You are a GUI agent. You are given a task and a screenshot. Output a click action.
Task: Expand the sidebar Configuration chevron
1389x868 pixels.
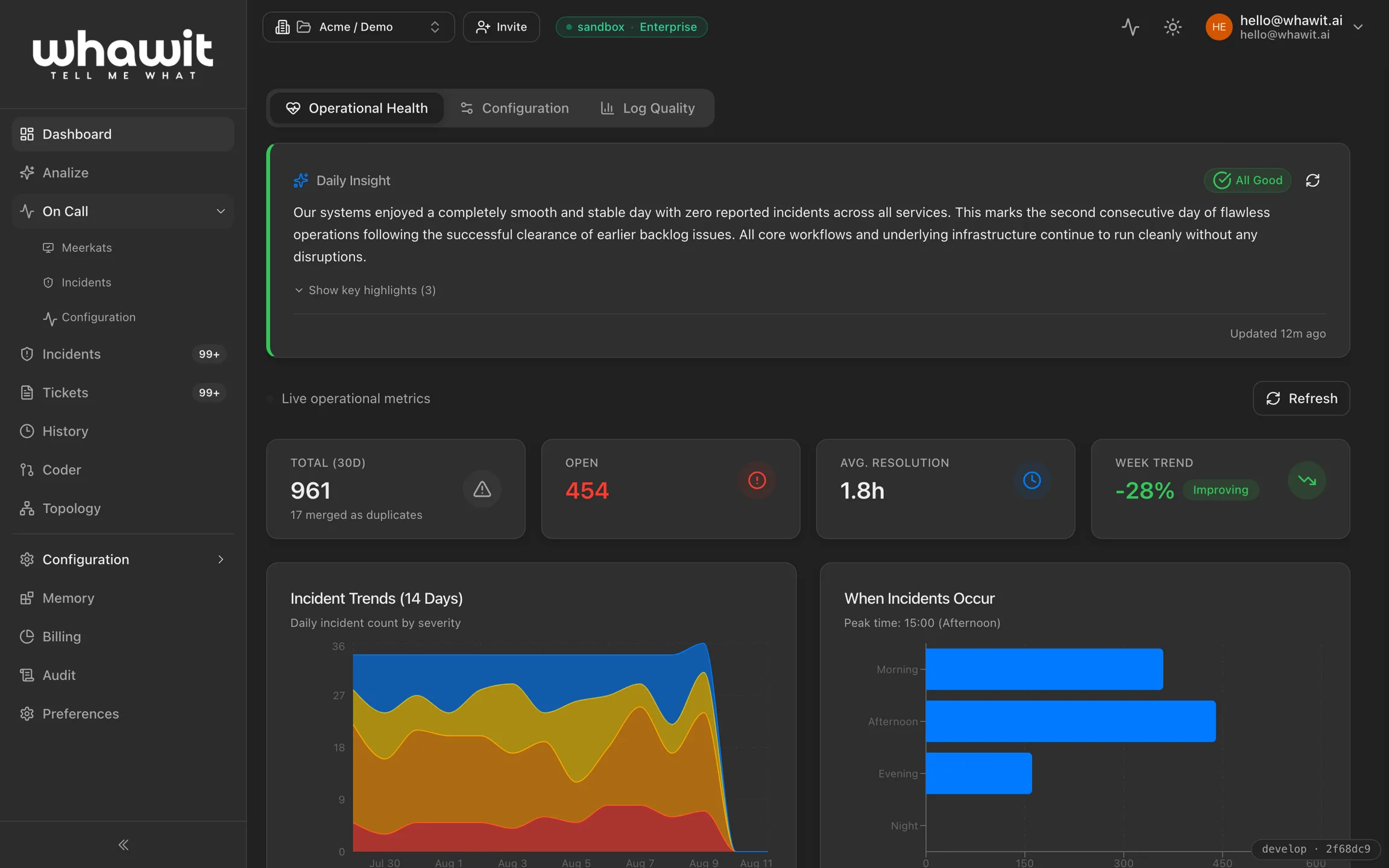click(221, 559)
